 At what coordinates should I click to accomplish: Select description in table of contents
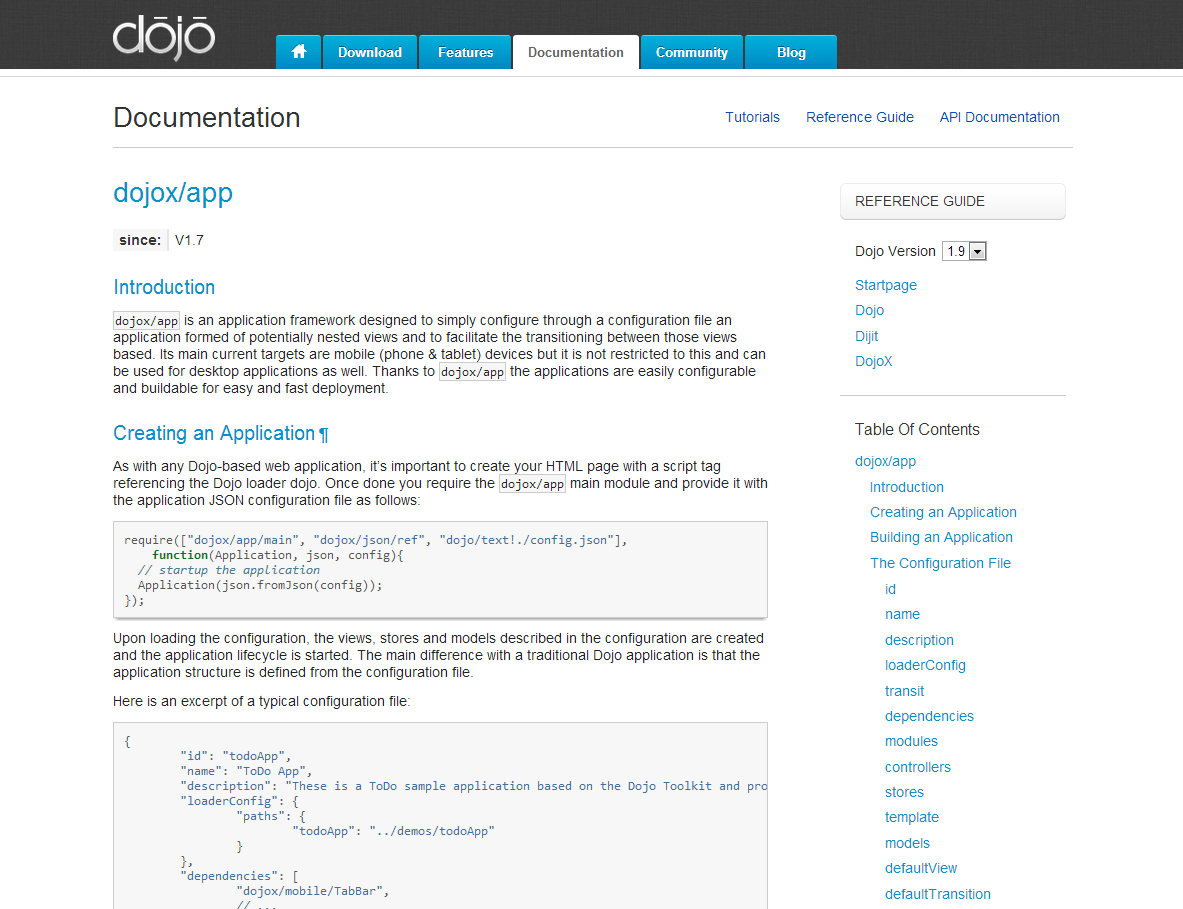(919, 640)
